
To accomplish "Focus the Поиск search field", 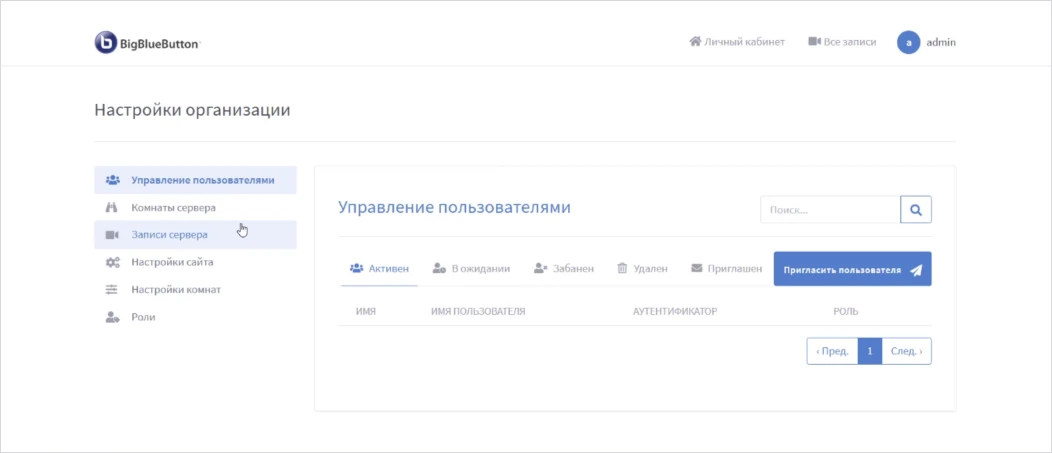I will click(x=830, y=209).
